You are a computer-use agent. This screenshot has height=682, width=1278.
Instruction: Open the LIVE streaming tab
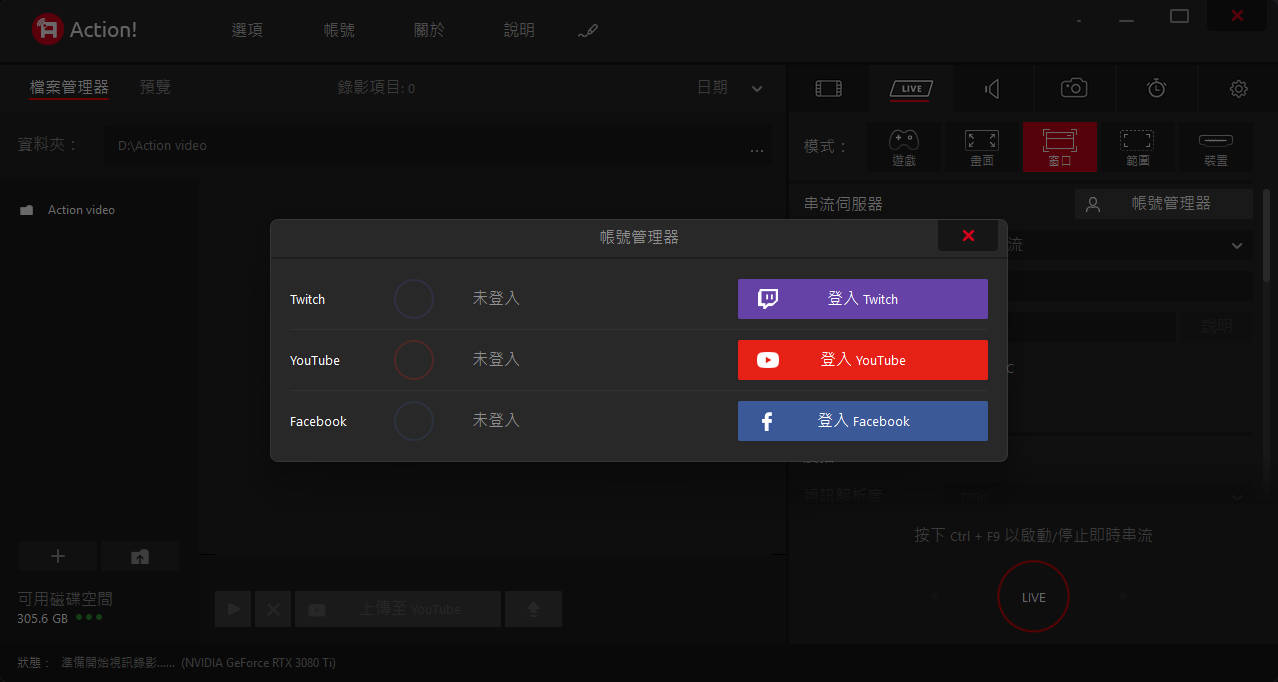911,89
